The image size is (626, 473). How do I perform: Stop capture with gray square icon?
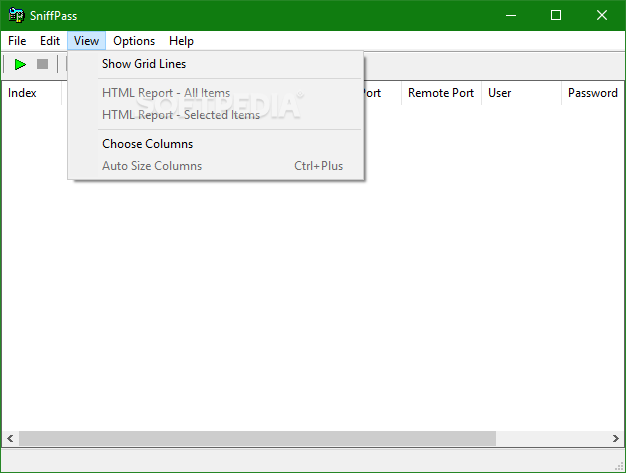[x=42, y=64]
